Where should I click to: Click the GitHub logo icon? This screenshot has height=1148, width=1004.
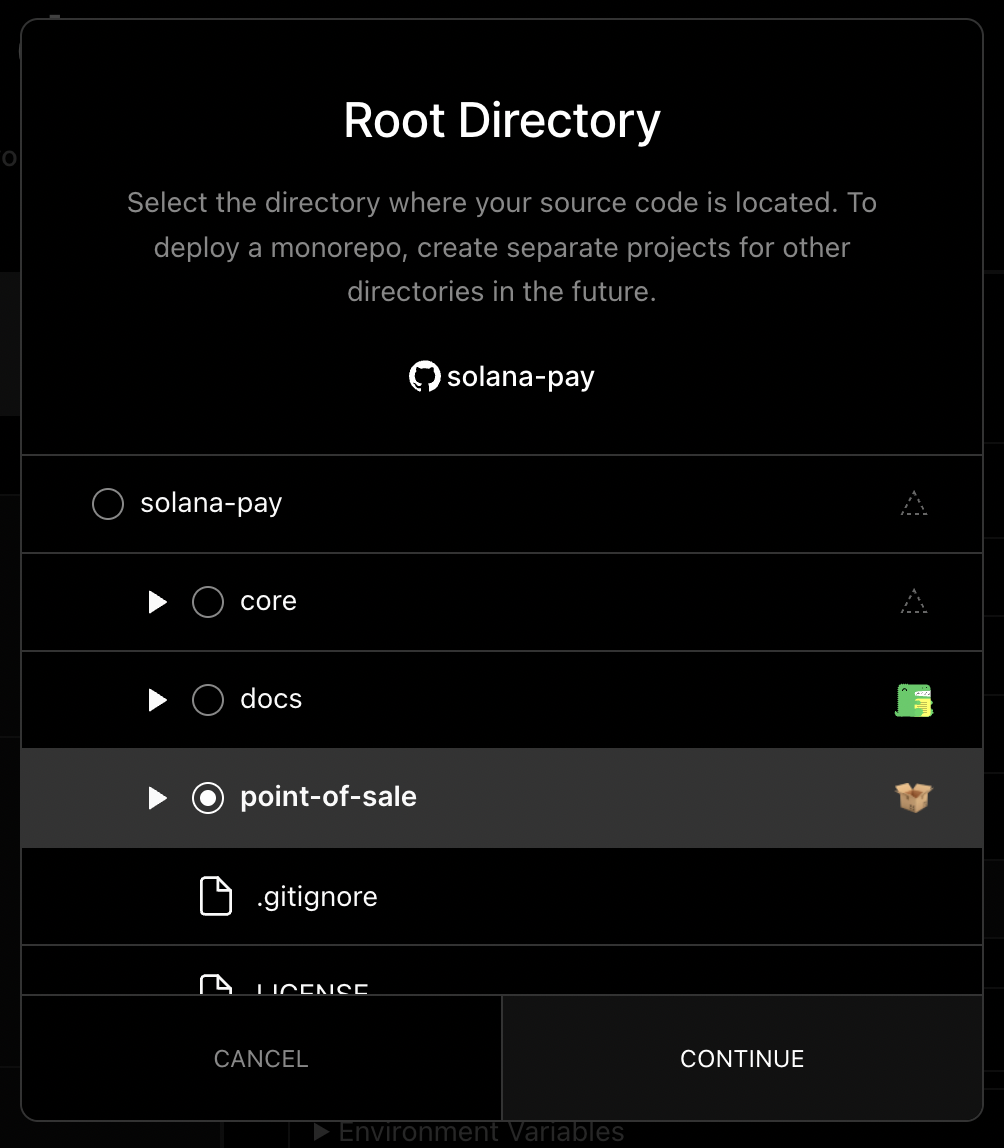point(425,376)
